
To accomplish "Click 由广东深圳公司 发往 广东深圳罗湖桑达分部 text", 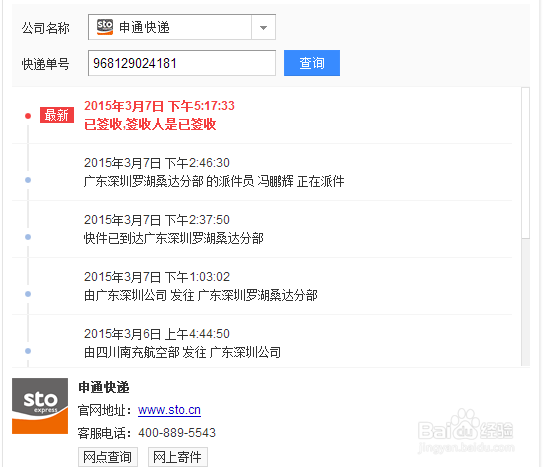I will 201,295.
